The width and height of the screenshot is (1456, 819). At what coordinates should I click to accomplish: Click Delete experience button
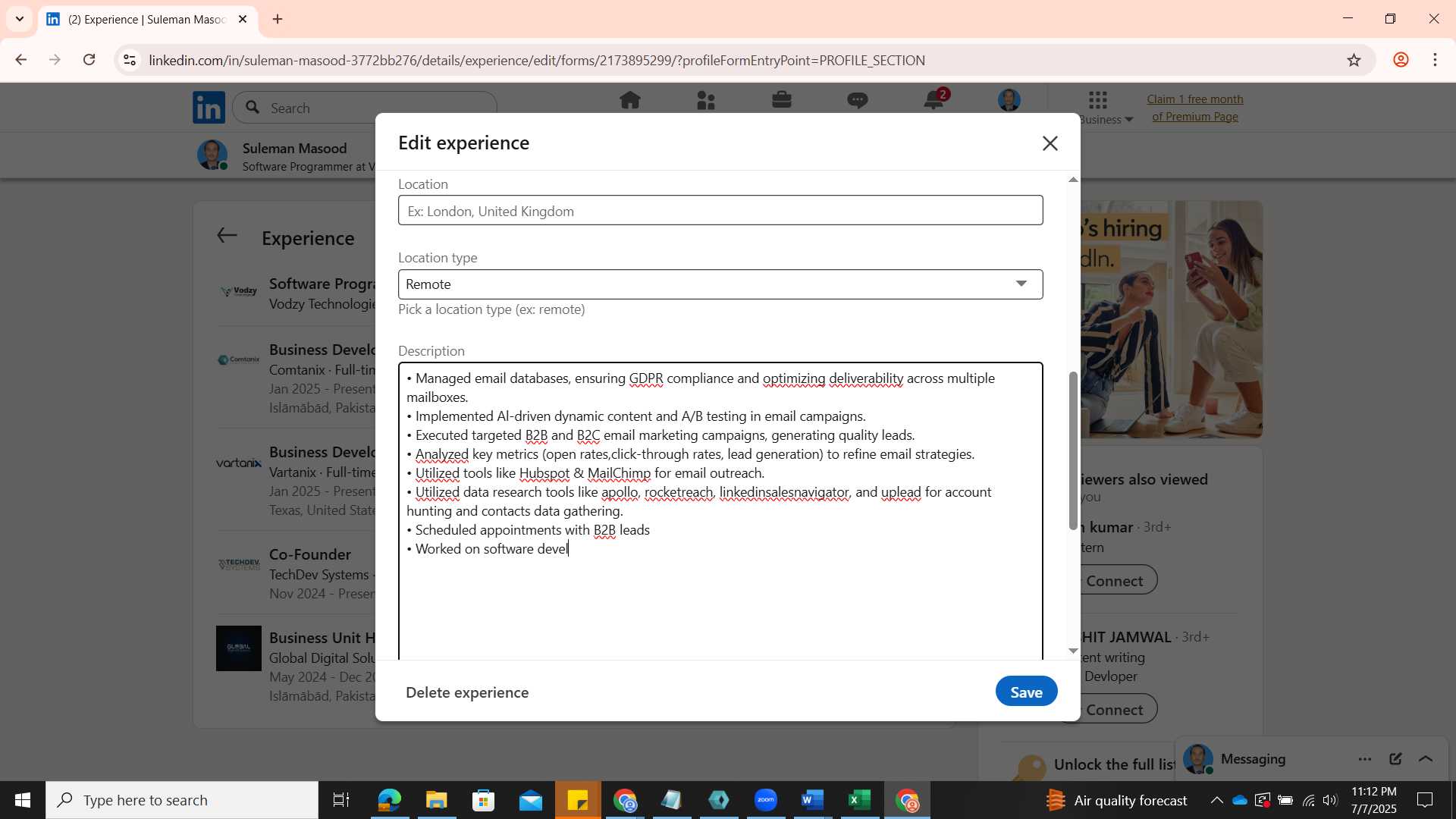pyautogui.click(x=467, y=692)
